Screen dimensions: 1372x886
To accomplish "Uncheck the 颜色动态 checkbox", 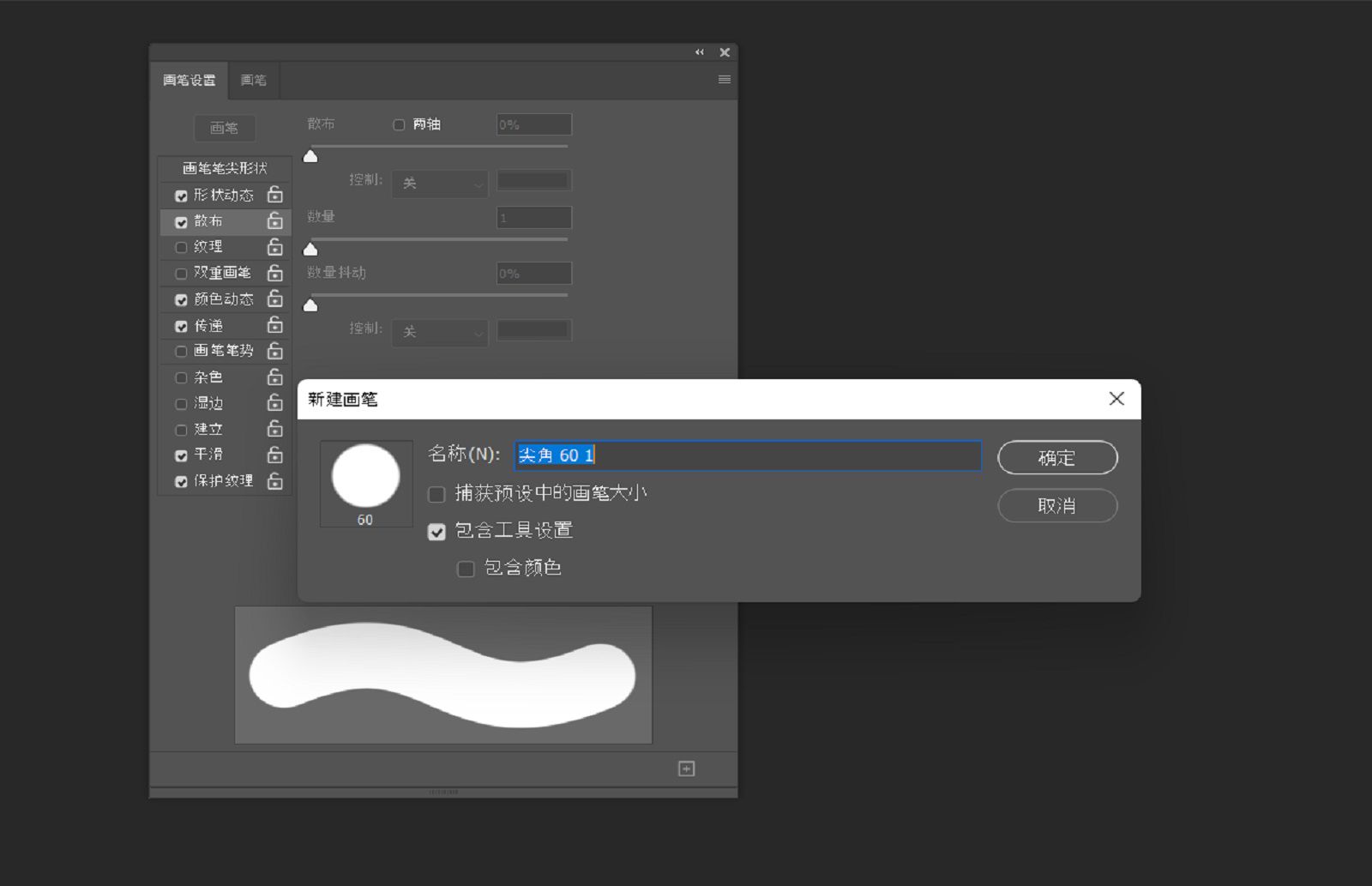I will pyautogui.click(x=181, y=300).
